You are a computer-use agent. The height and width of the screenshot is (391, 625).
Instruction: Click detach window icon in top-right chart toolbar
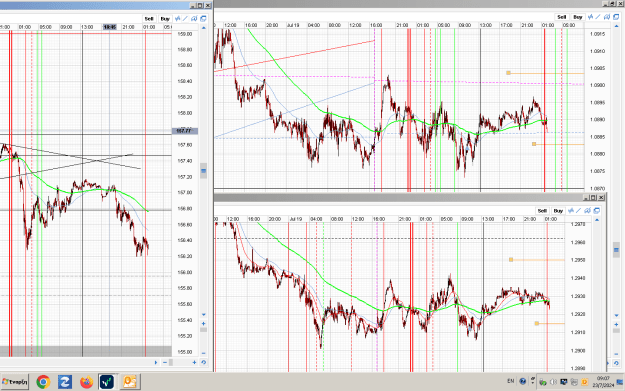(616, 17)
